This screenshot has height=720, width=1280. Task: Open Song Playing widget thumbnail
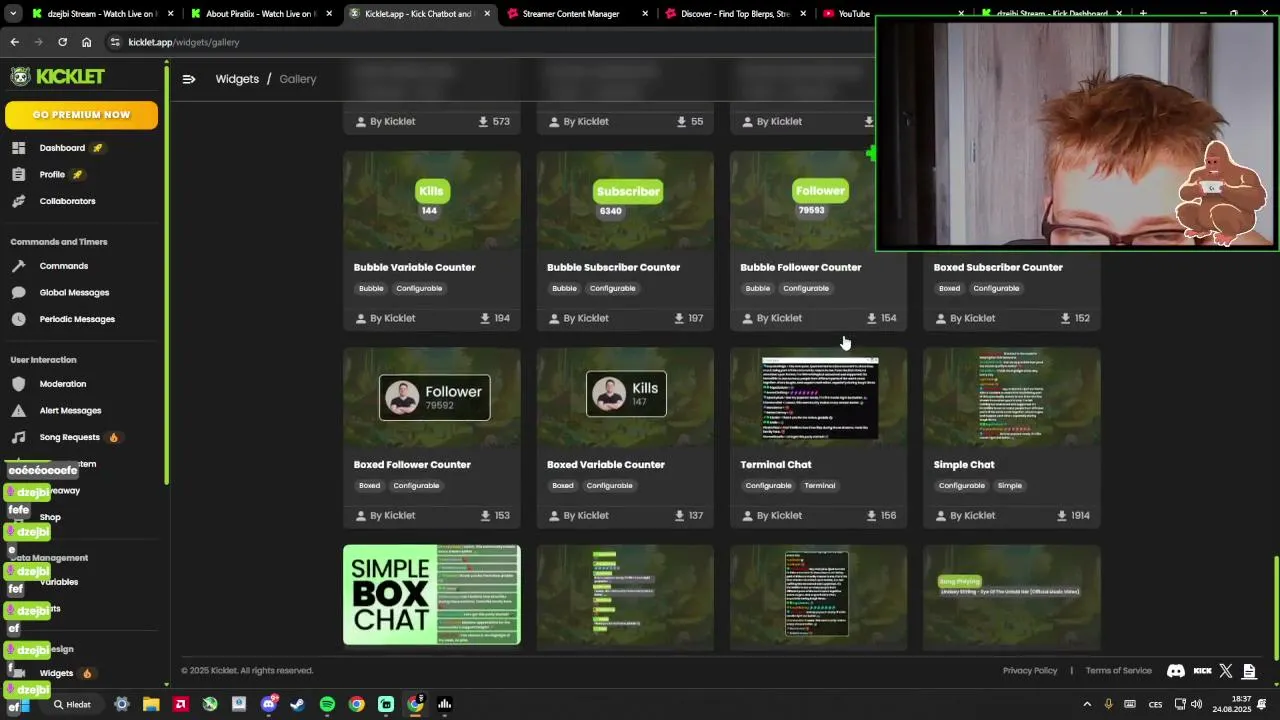[1011, 597]
